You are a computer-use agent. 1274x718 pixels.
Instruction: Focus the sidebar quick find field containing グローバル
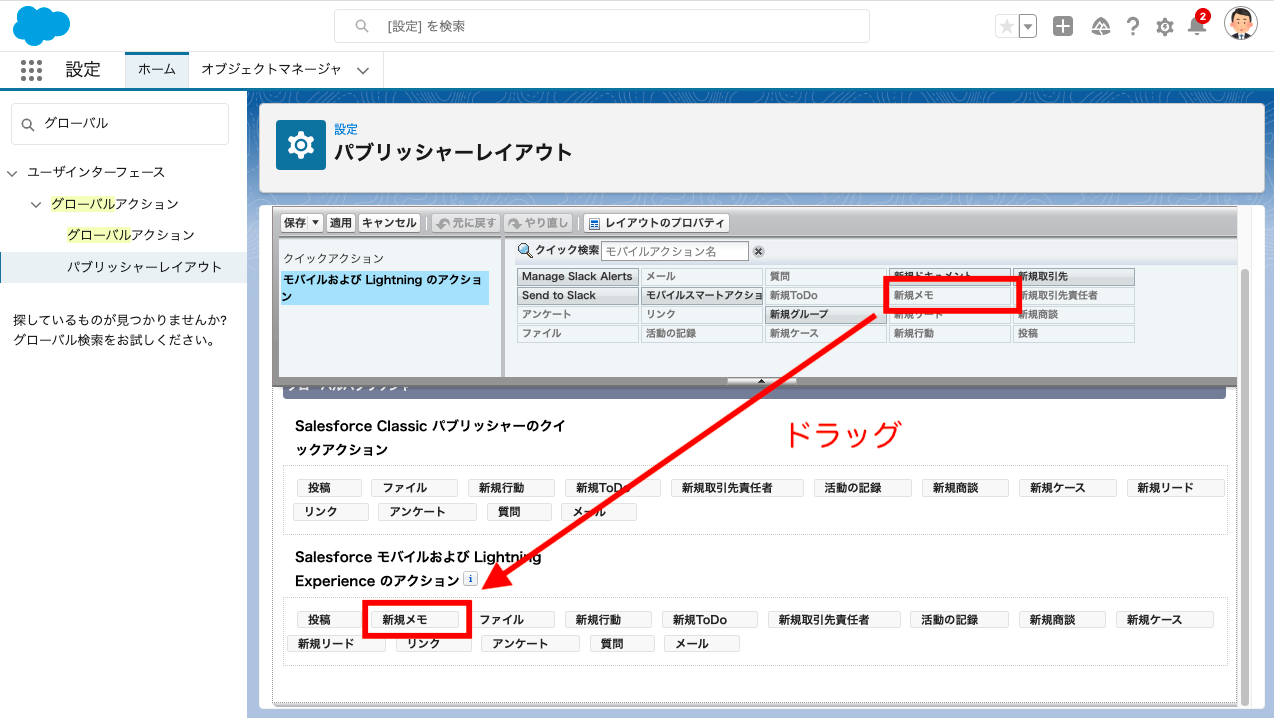point(120,124)
